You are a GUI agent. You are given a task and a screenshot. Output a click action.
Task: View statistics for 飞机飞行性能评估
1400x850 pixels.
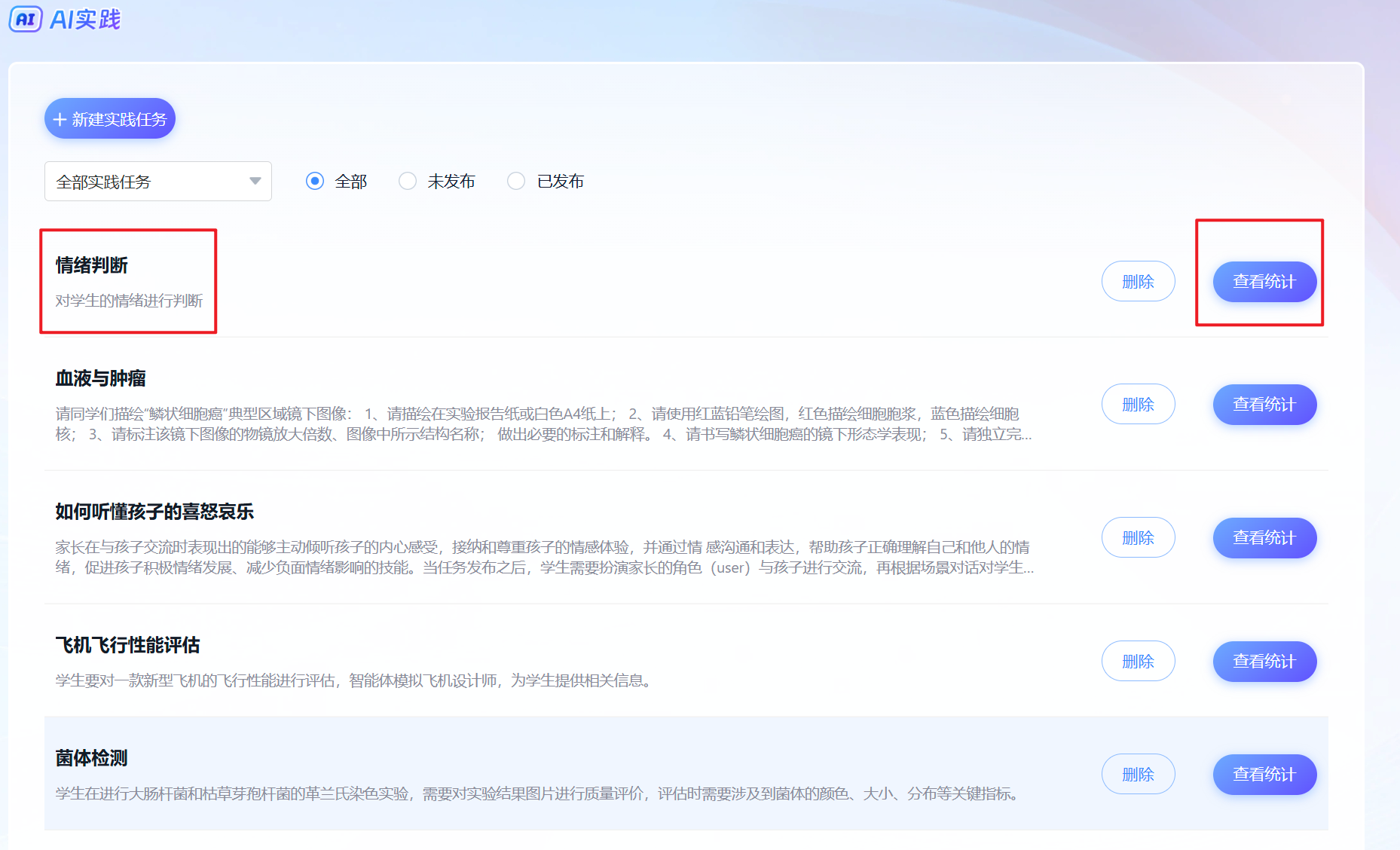coord(1264,662)
